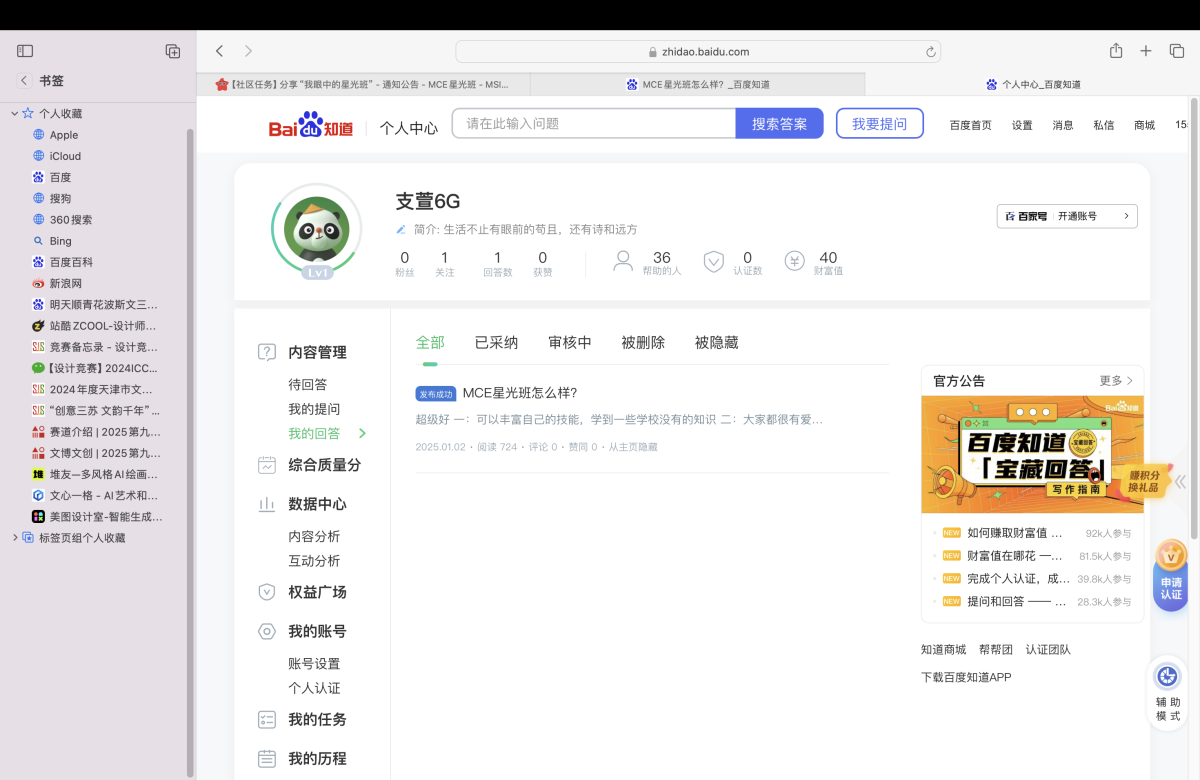Open the Safari share menu

coord(1116,51)
